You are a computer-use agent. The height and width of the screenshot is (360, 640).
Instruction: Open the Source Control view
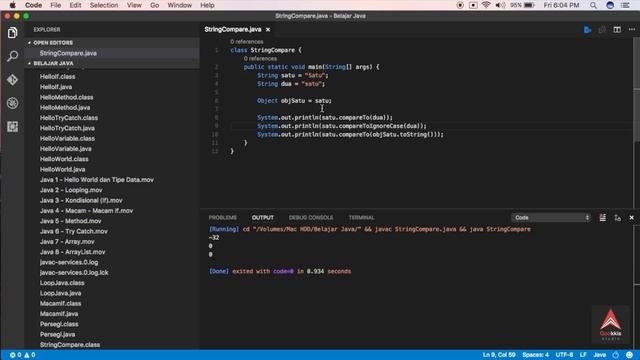tap(12, 80)
